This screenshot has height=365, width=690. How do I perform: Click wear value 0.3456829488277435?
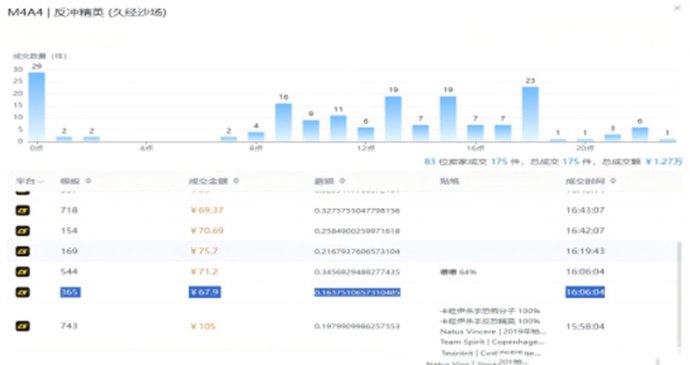point(357,272)
